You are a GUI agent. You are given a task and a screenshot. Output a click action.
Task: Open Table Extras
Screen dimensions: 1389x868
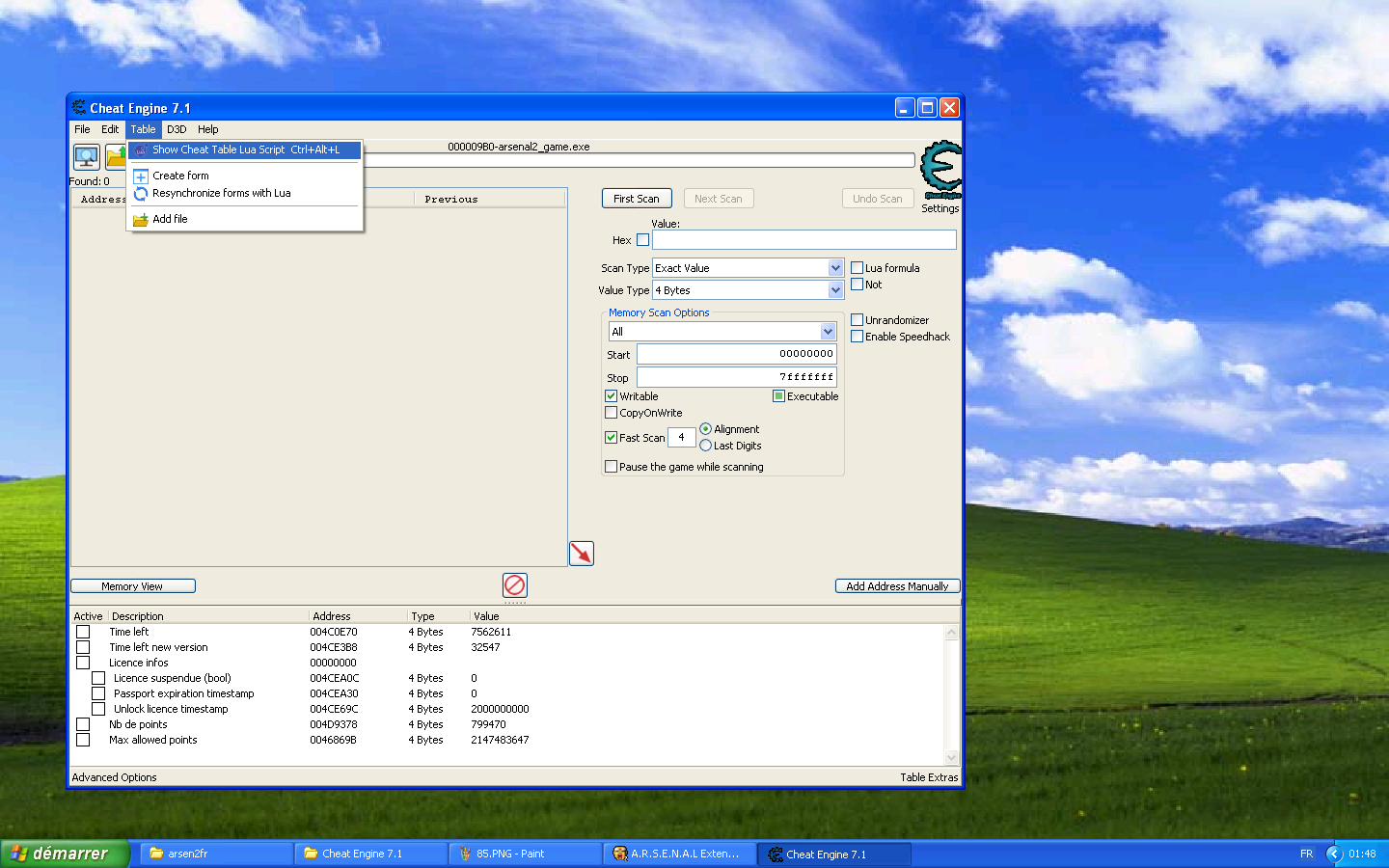[x=929, y=777]
